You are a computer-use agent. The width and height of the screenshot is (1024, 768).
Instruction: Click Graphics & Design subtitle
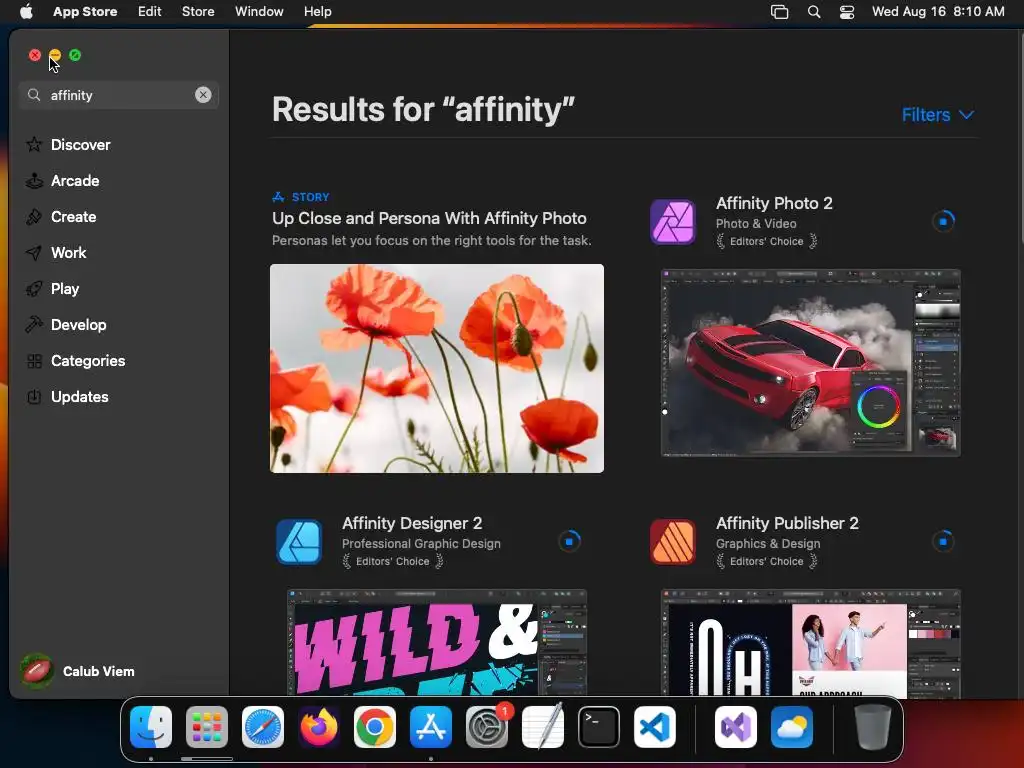767,543
